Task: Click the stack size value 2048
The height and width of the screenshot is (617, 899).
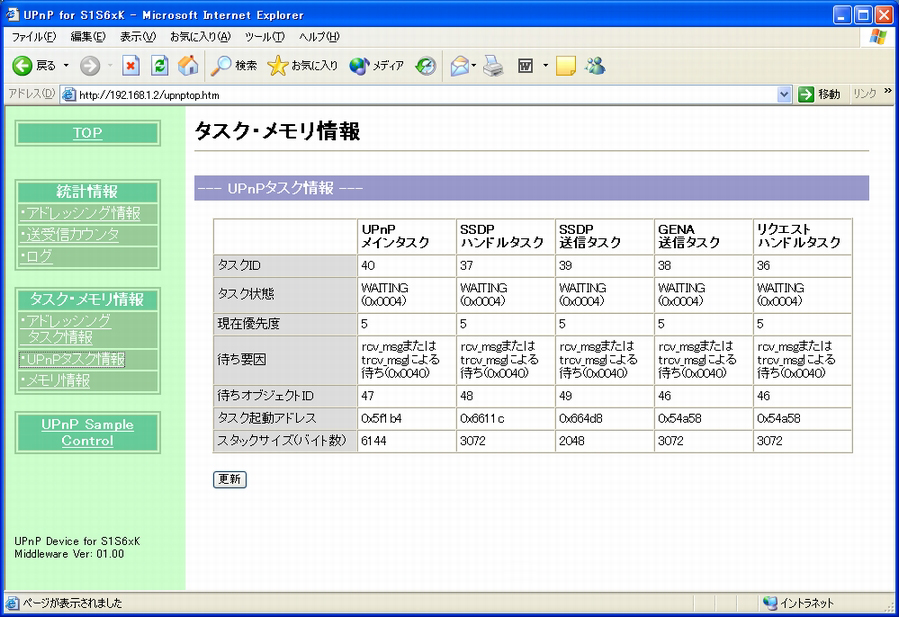Action: click(x=572, y=441)
